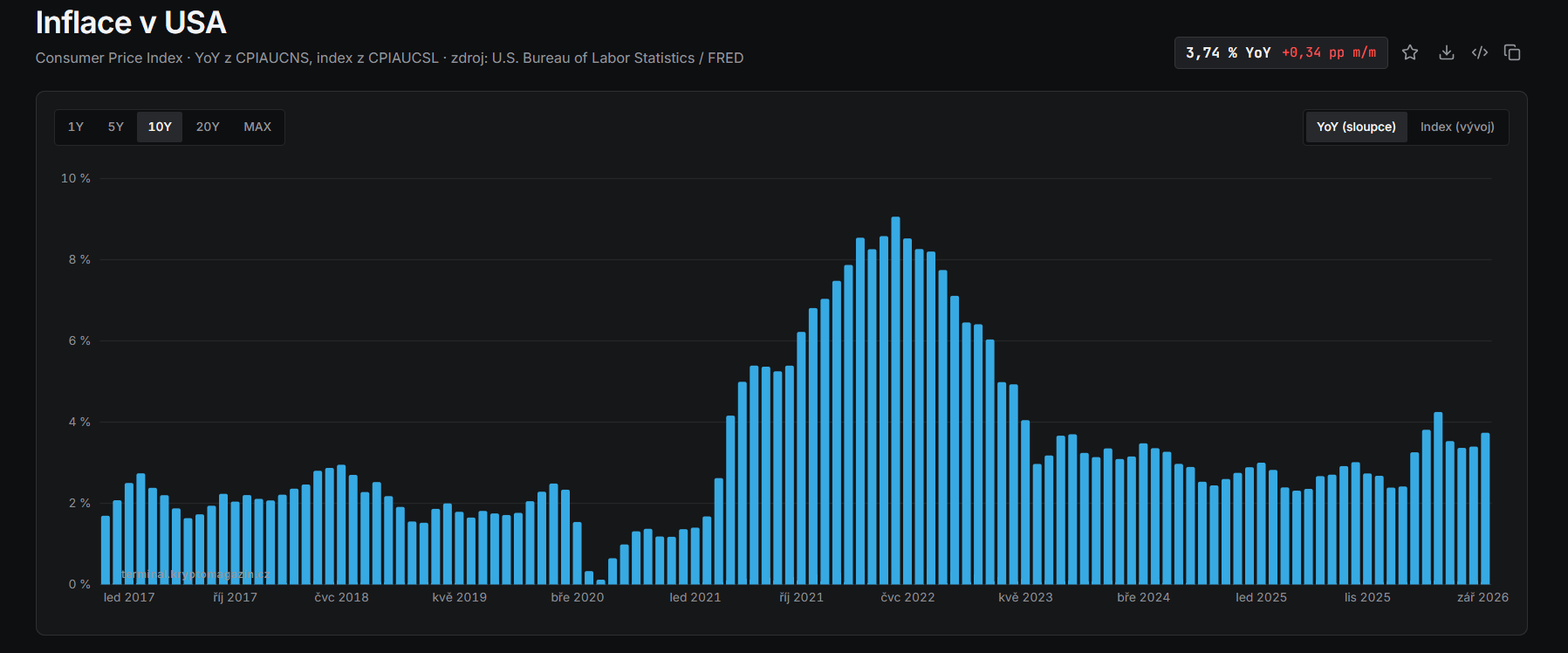Click the 'led 2025' axis label
Screen dimensions: 1568x653
coord(1261,597)
